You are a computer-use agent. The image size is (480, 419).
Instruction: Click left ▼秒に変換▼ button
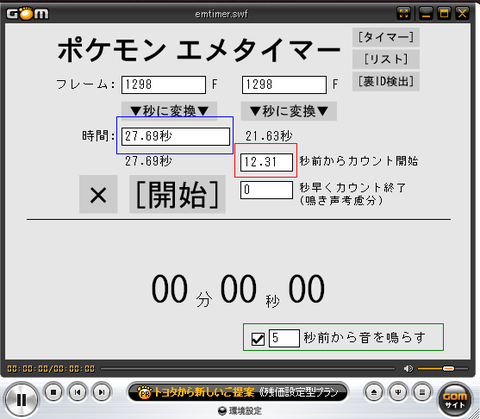click(169, 111)
